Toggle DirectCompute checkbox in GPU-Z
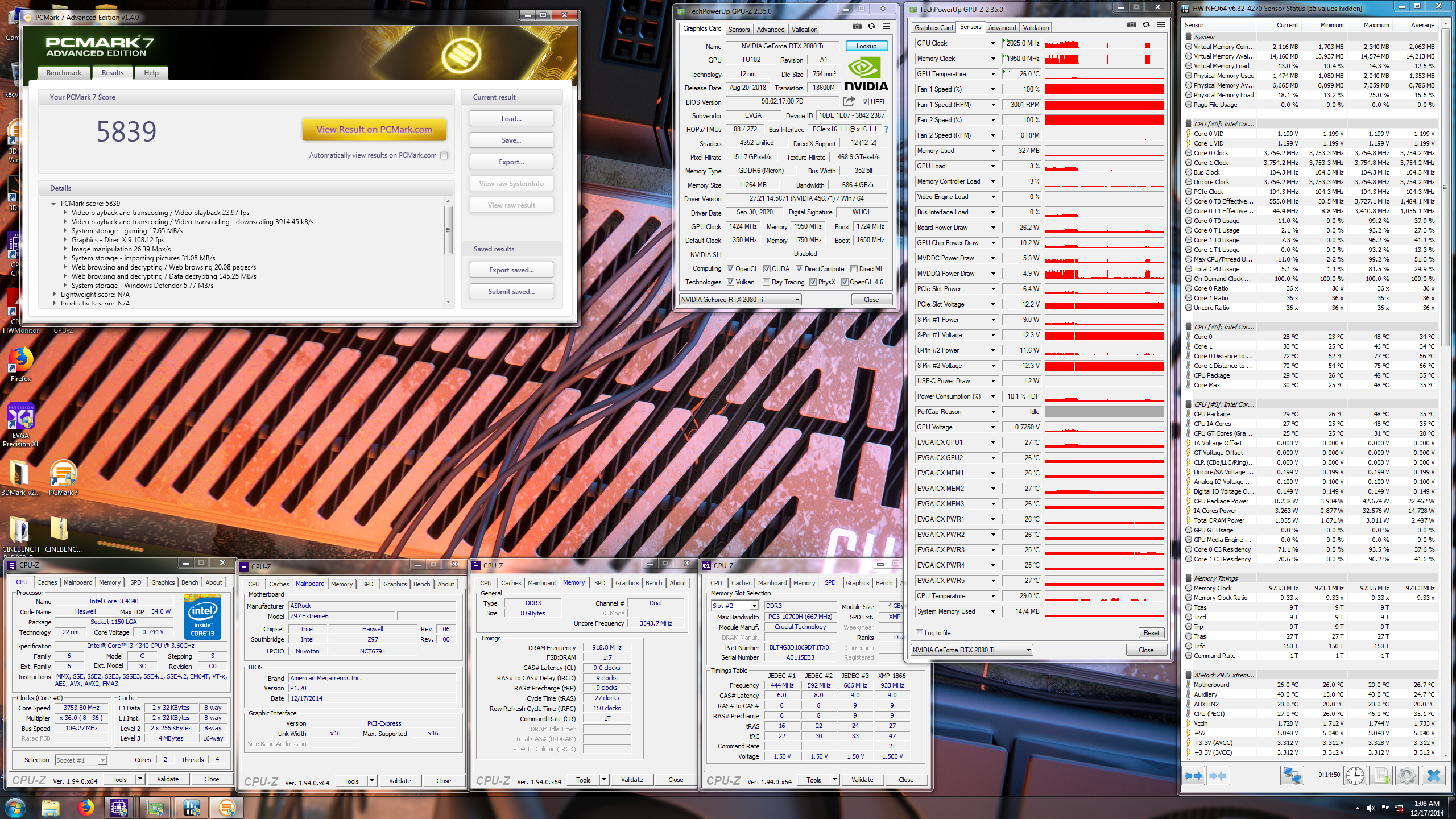1456x819 pixels. point(799,269)
